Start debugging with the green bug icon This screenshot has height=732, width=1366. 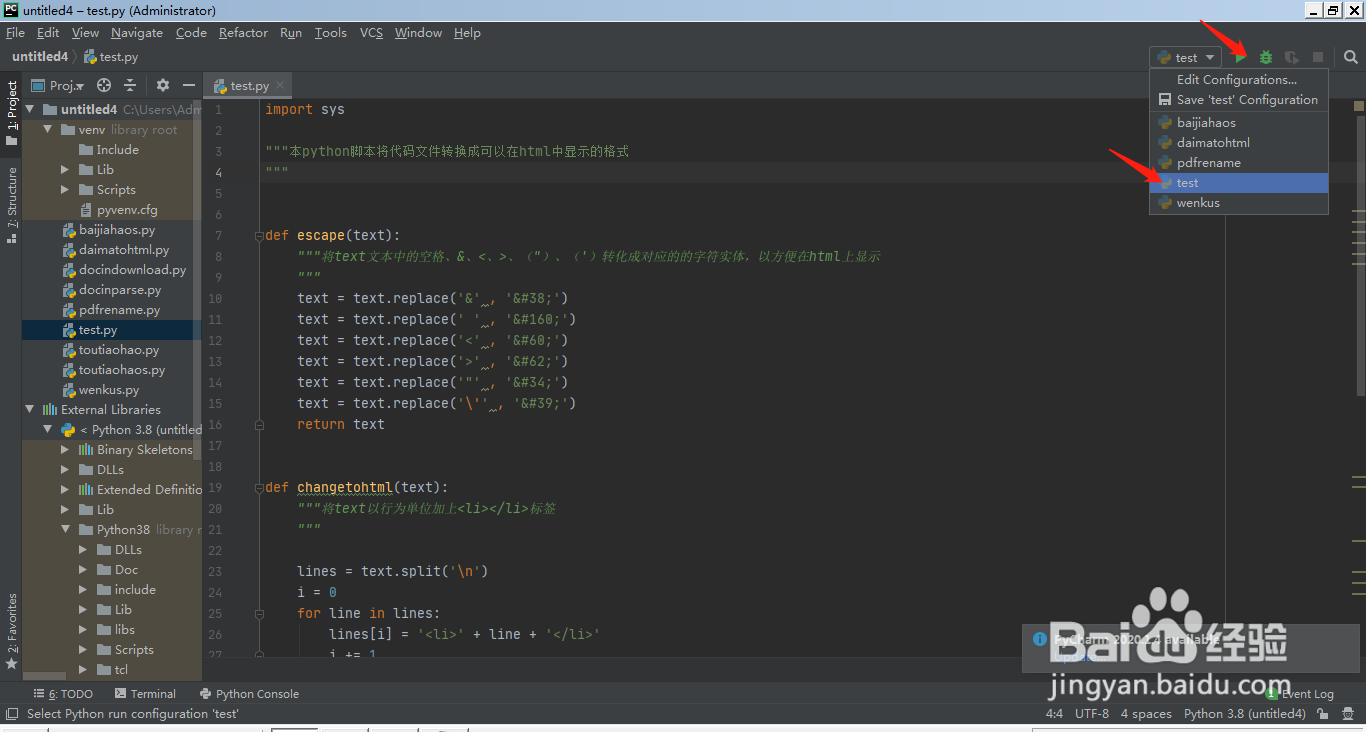1266,58
